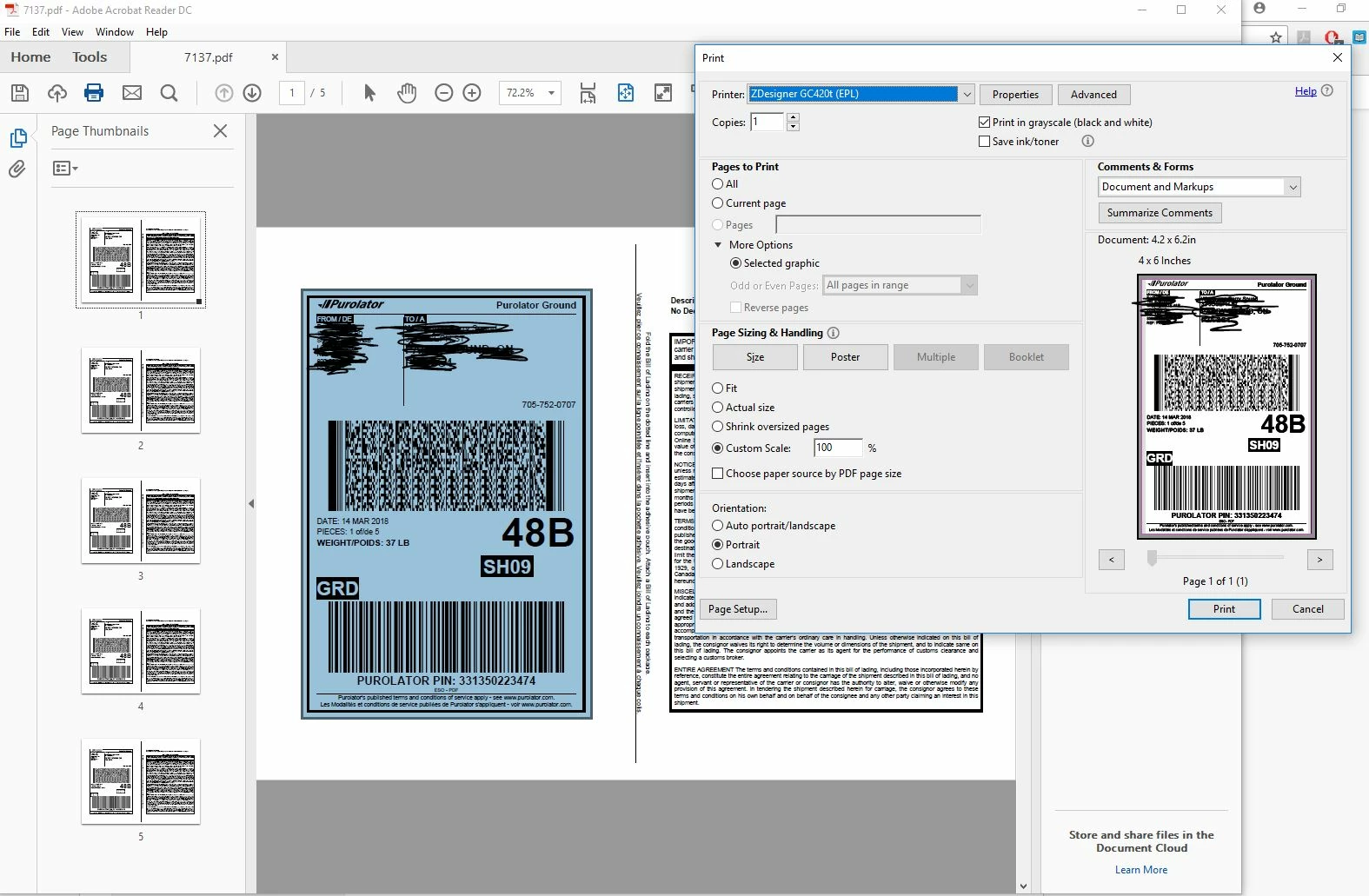Open Page Thumbnails sidebar icon

click(18, 138)
